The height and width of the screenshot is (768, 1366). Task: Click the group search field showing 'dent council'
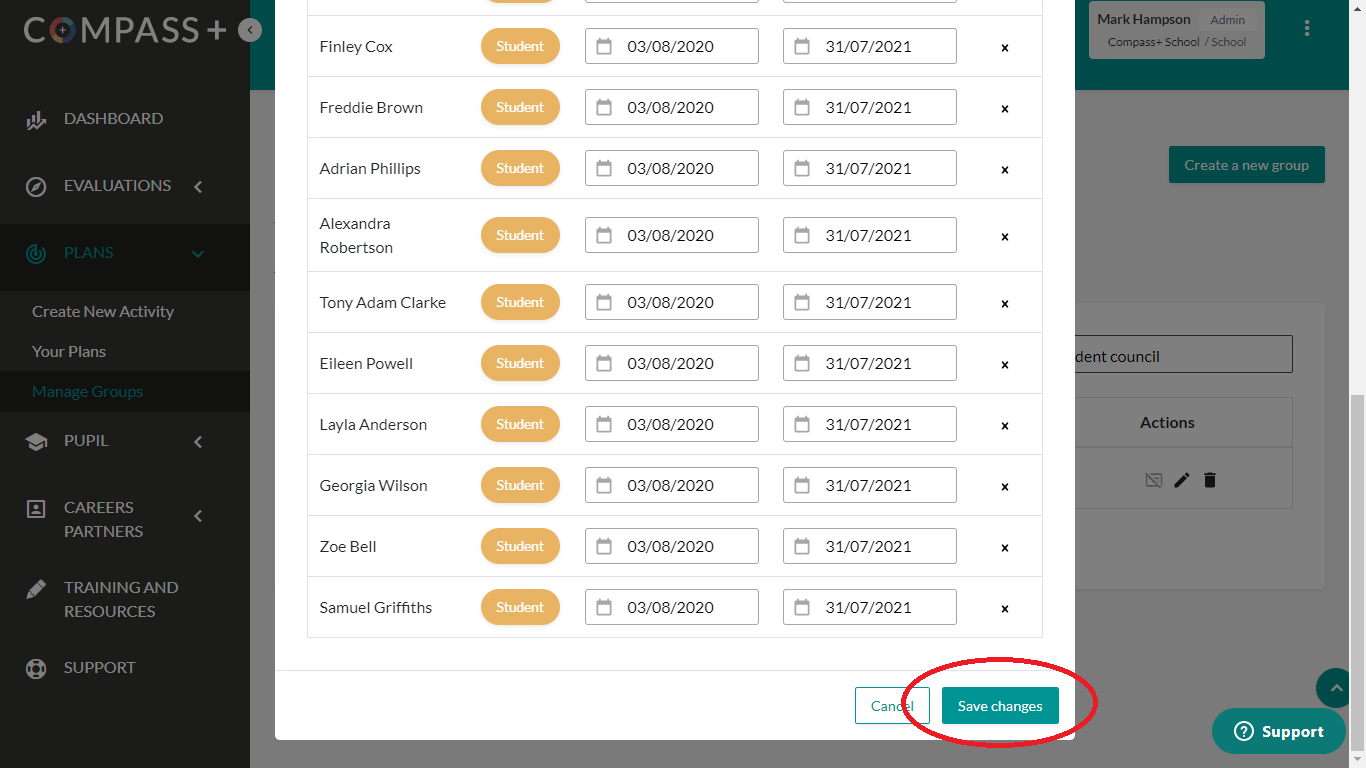1184,355
